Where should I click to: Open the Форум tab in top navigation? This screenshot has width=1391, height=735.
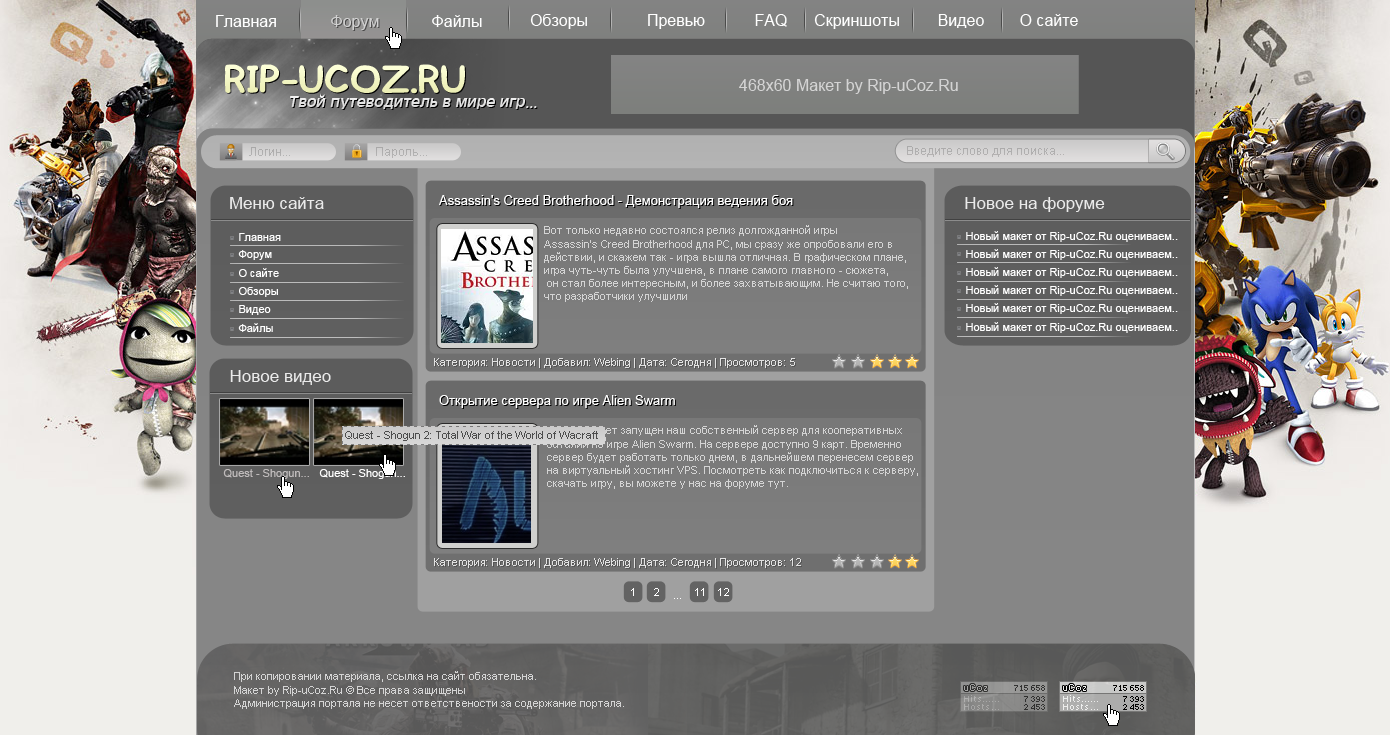pyautogui.click(x=354, y=20)
